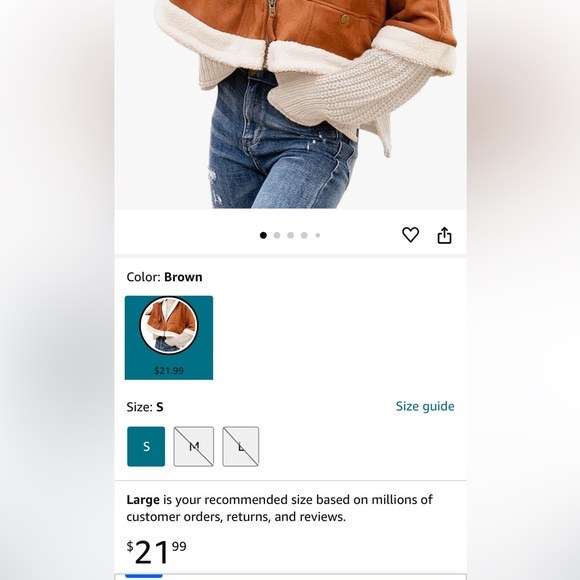Screen dimensions: 580x580
Task: Tap the circular jacket thumbnail in swatch
Action: coord(169,326)
